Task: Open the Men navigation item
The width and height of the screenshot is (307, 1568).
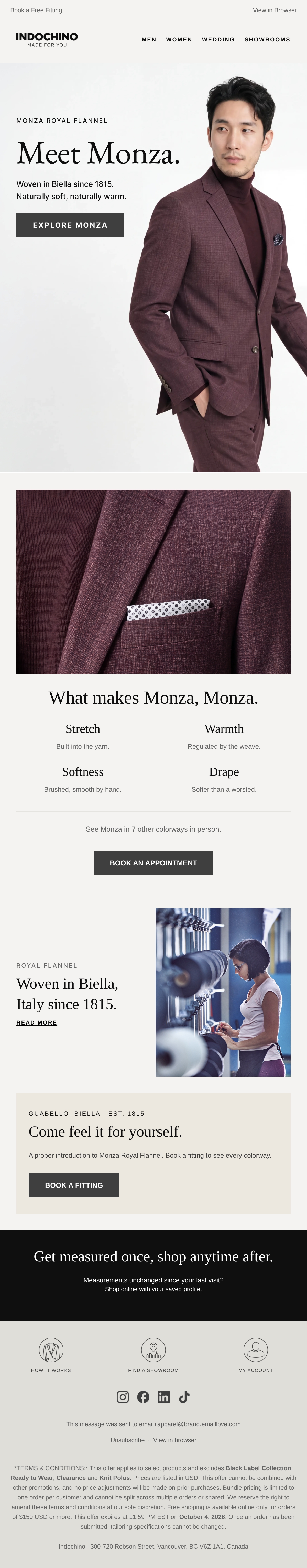Action: [x=149, y=40]
